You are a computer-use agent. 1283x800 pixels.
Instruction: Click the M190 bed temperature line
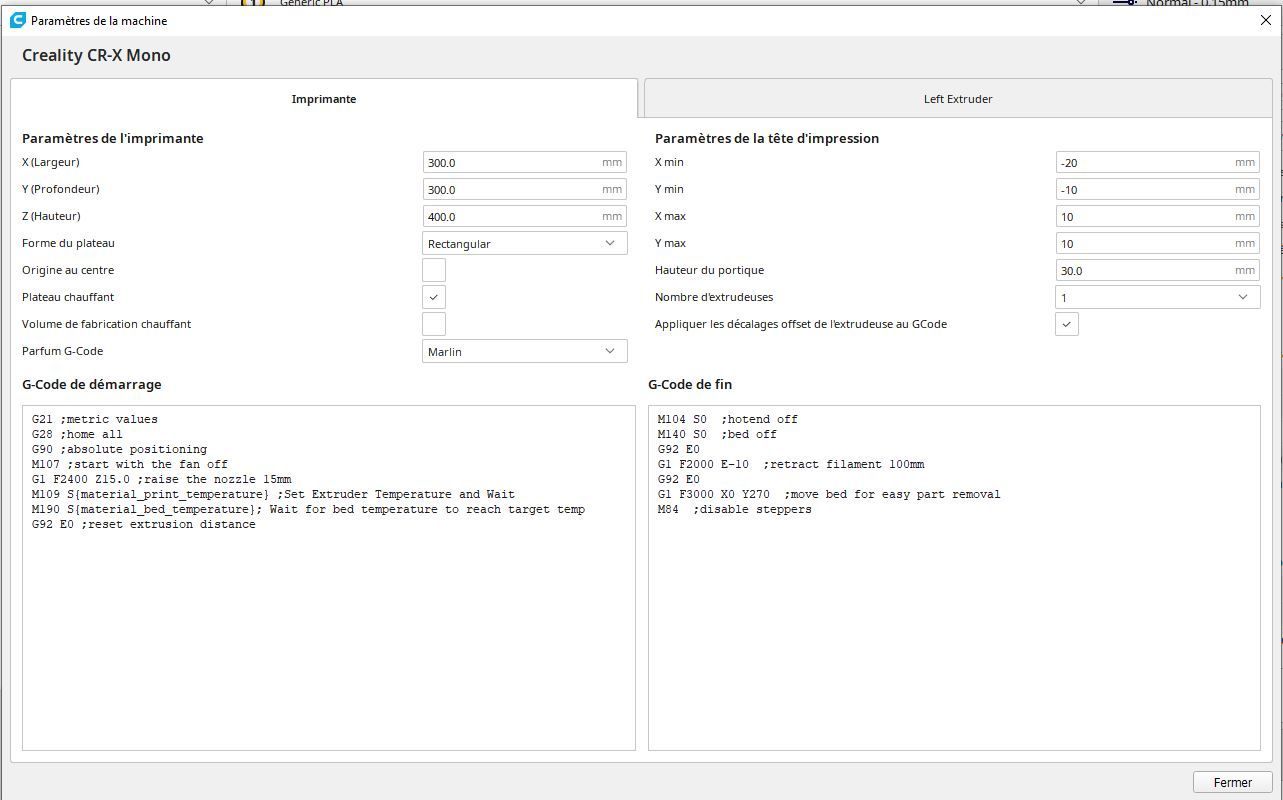click(308, 509)
